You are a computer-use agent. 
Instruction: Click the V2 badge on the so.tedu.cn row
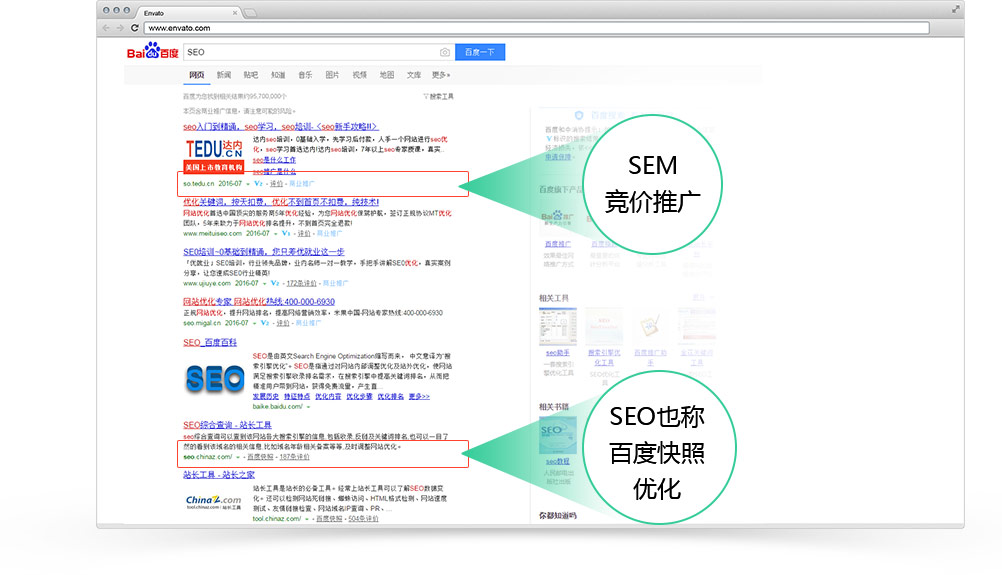(258, 183)
